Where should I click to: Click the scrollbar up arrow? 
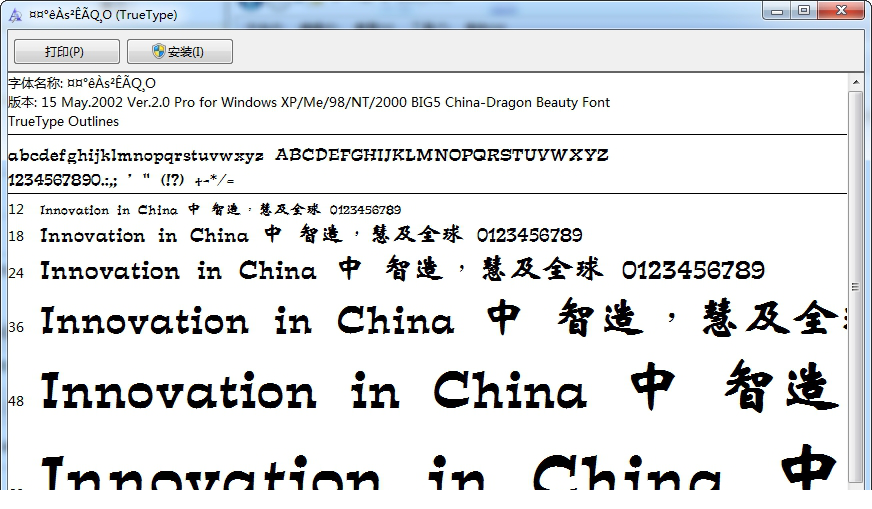point(855,83)
